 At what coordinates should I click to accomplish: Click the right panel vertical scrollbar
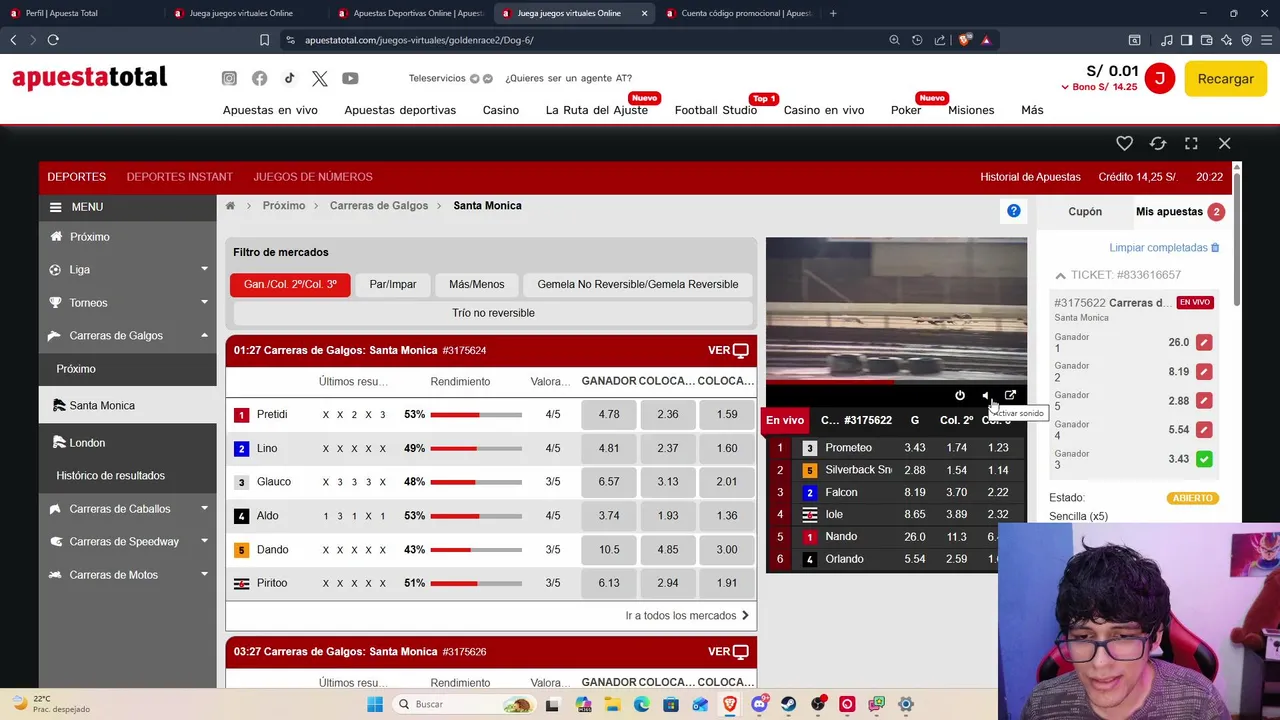(1237, 240)
